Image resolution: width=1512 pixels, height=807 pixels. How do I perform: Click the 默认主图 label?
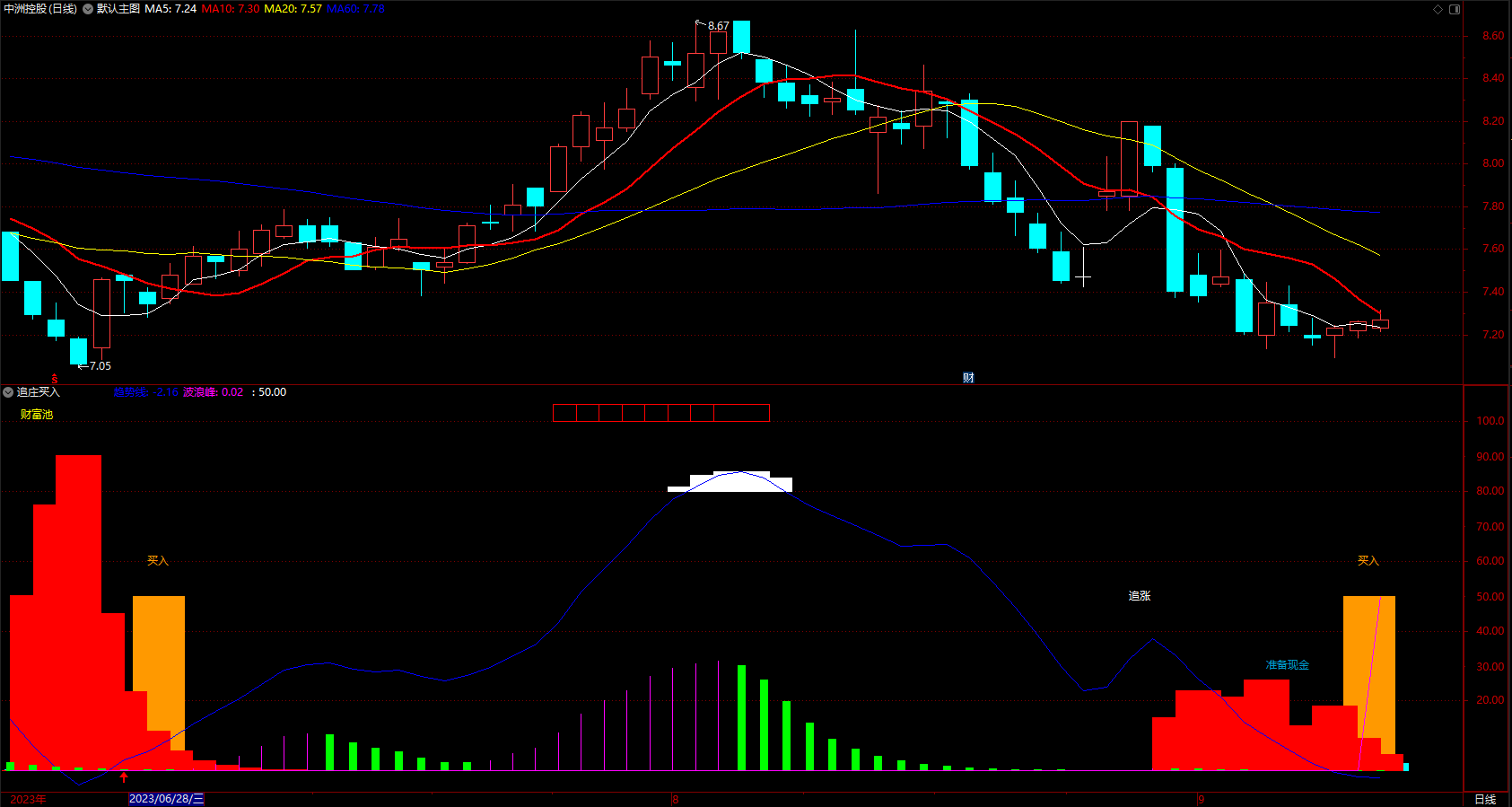(x=118, y=9)
